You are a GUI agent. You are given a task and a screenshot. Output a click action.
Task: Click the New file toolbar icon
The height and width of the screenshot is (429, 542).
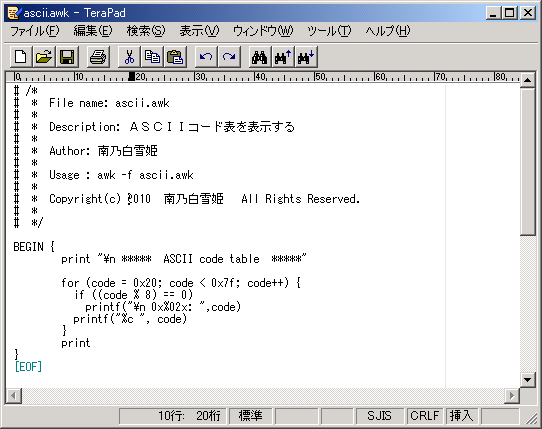coord(21,57)
